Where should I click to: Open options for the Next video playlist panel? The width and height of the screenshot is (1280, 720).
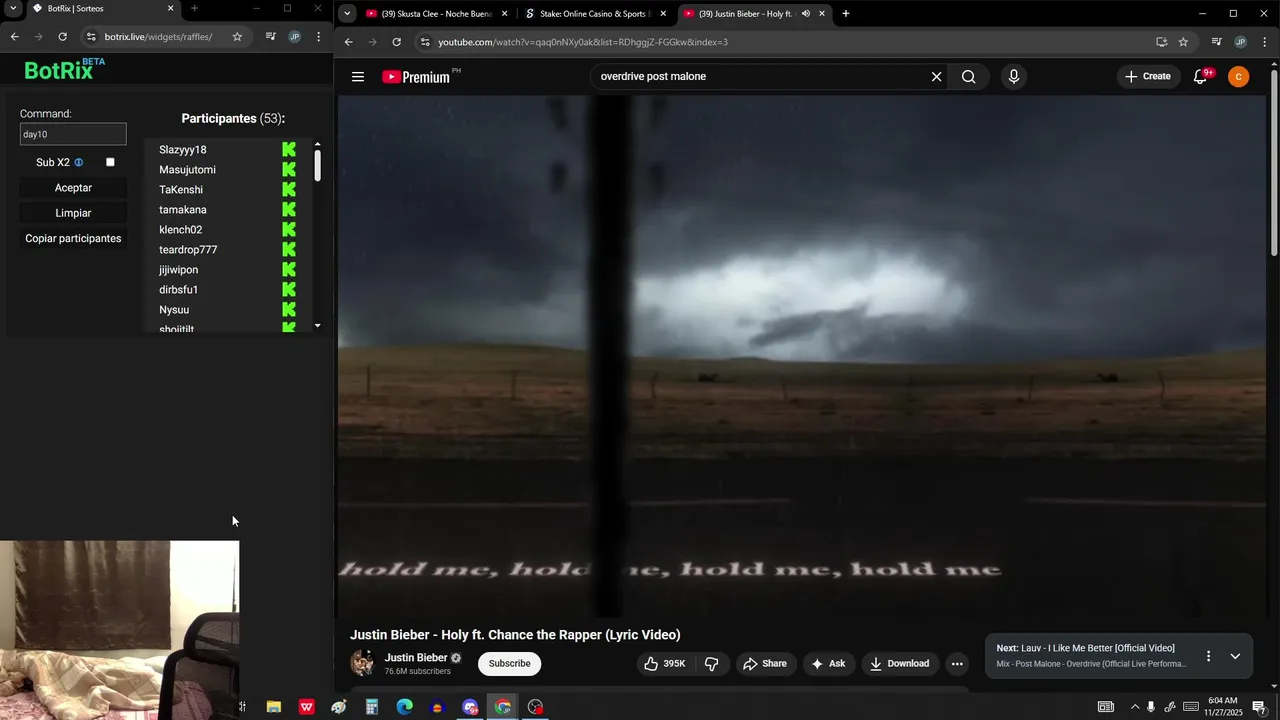pyautogui.click(x=1208, y=656)
